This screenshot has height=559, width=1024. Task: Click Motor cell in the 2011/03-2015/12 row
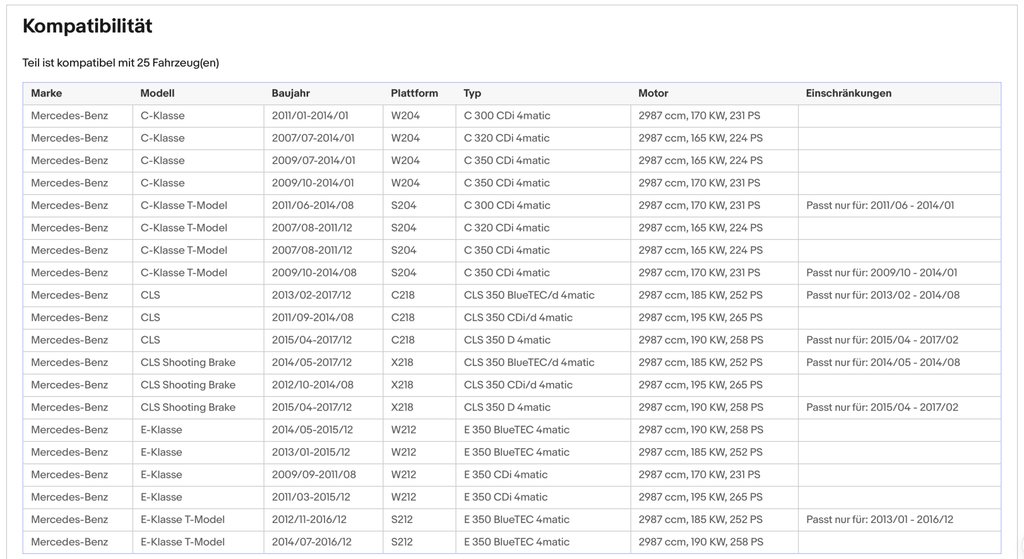[700, 497]
